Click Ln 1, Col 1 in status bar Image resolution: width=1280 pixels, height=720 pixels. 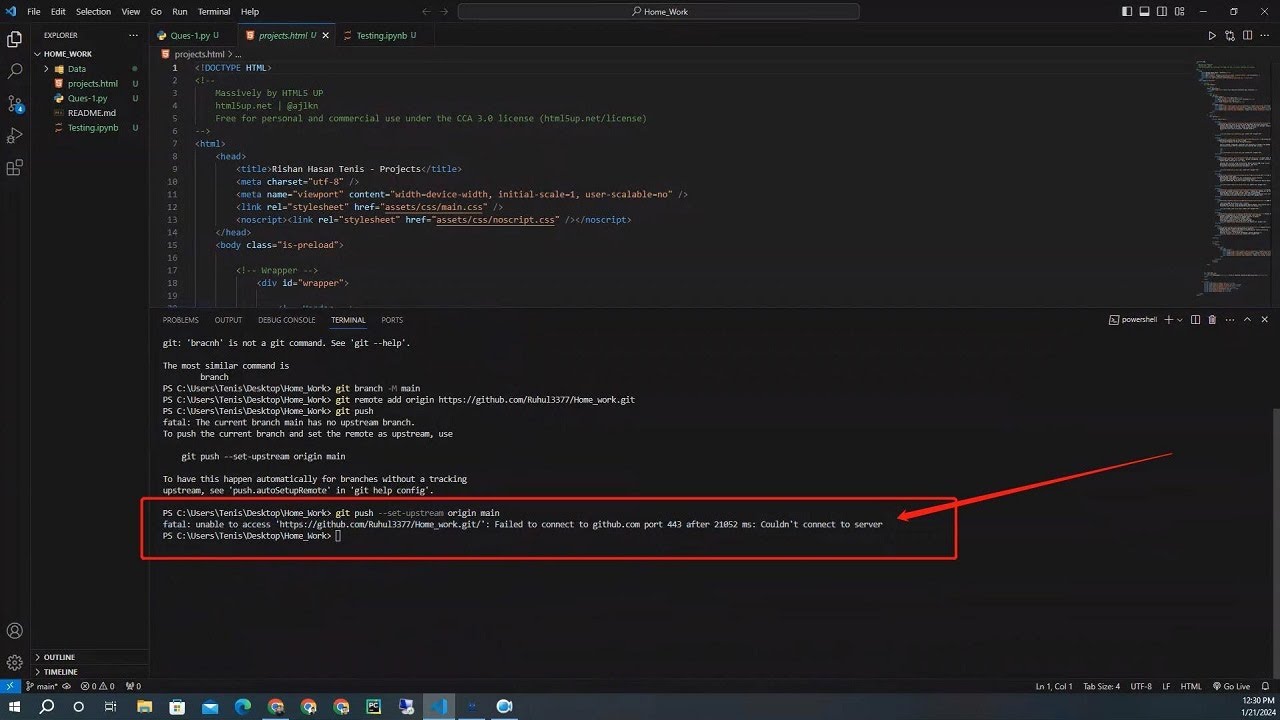(x=1054, y=686)
